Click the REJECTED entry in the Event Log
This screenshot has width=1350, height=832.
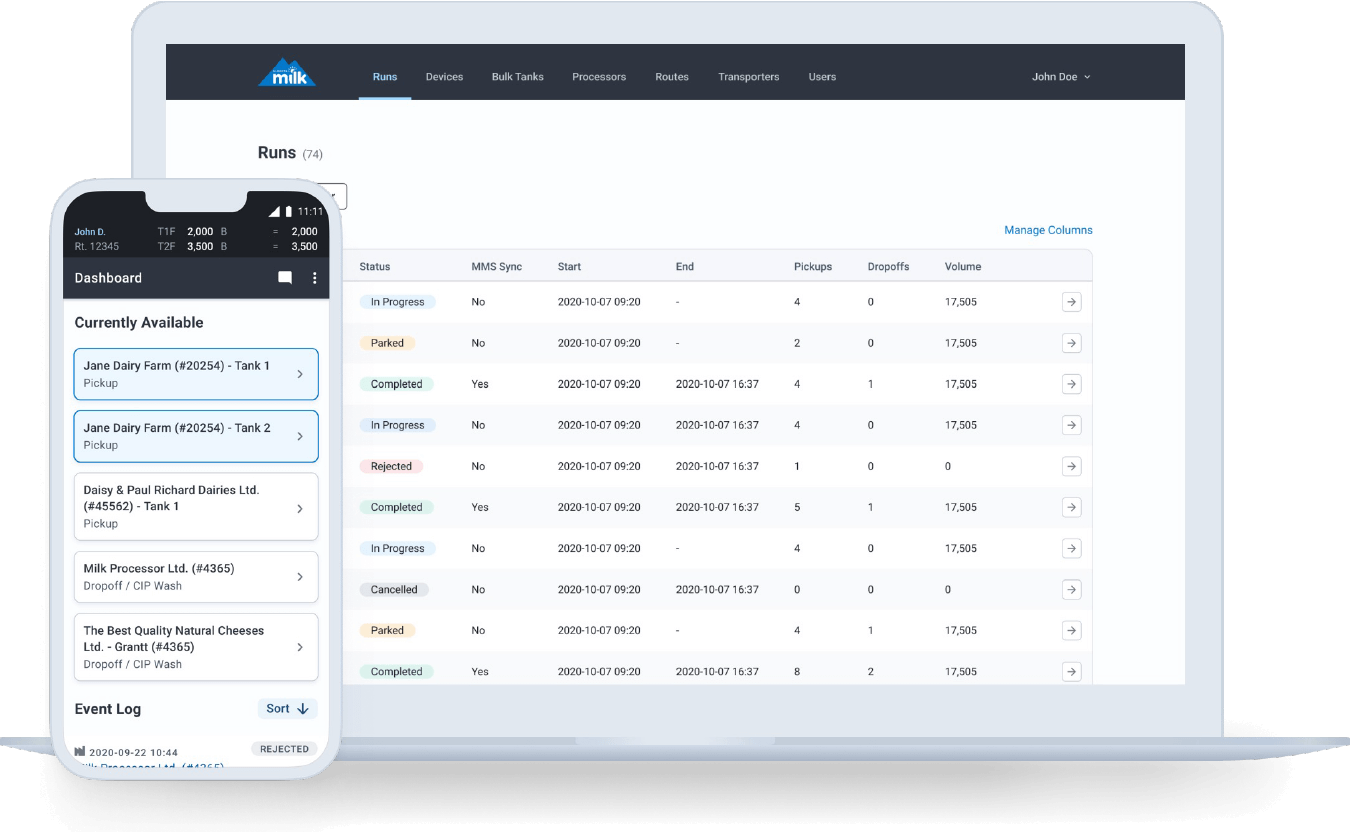284,748
